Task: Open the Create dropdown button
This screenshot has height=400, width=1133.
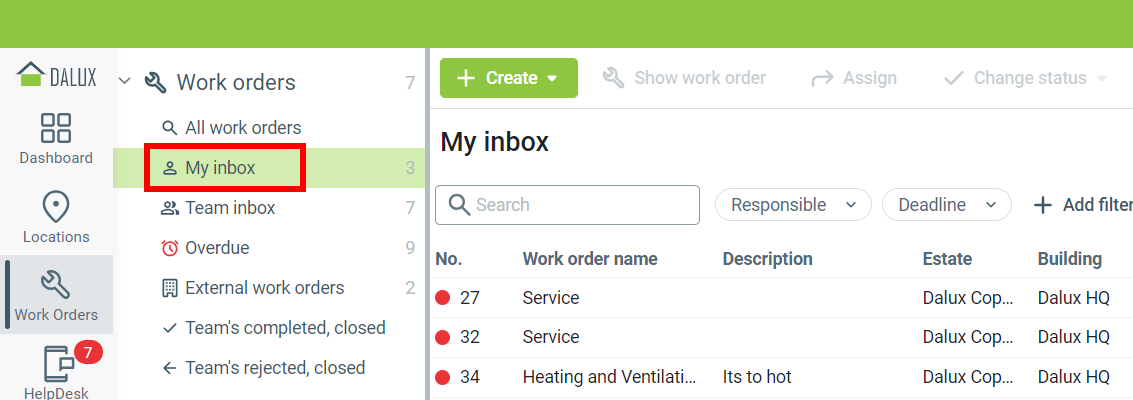Action: tap(508, 78)
